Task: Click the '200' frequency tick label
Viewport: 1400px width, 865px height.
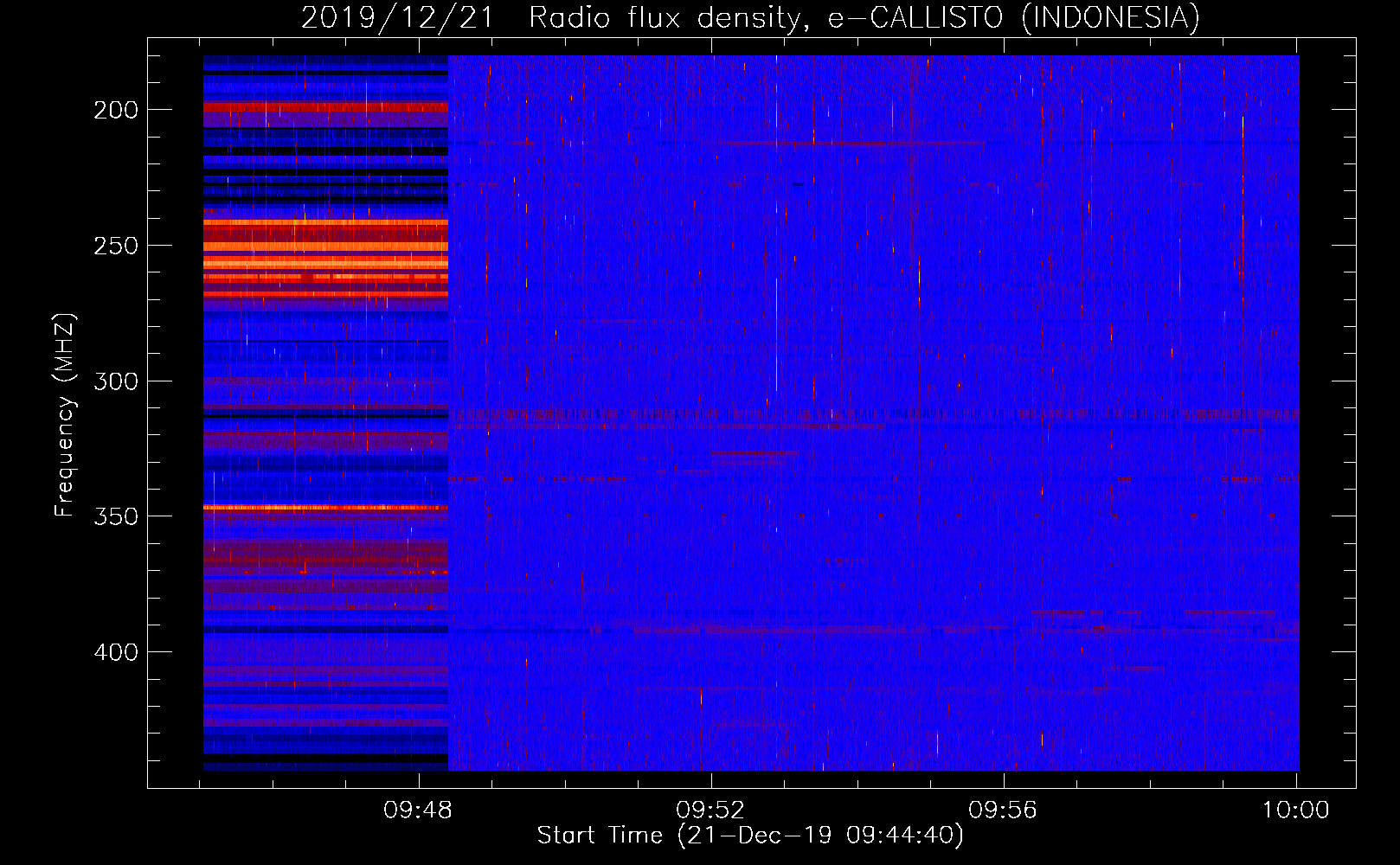Action: pos(116,110)
